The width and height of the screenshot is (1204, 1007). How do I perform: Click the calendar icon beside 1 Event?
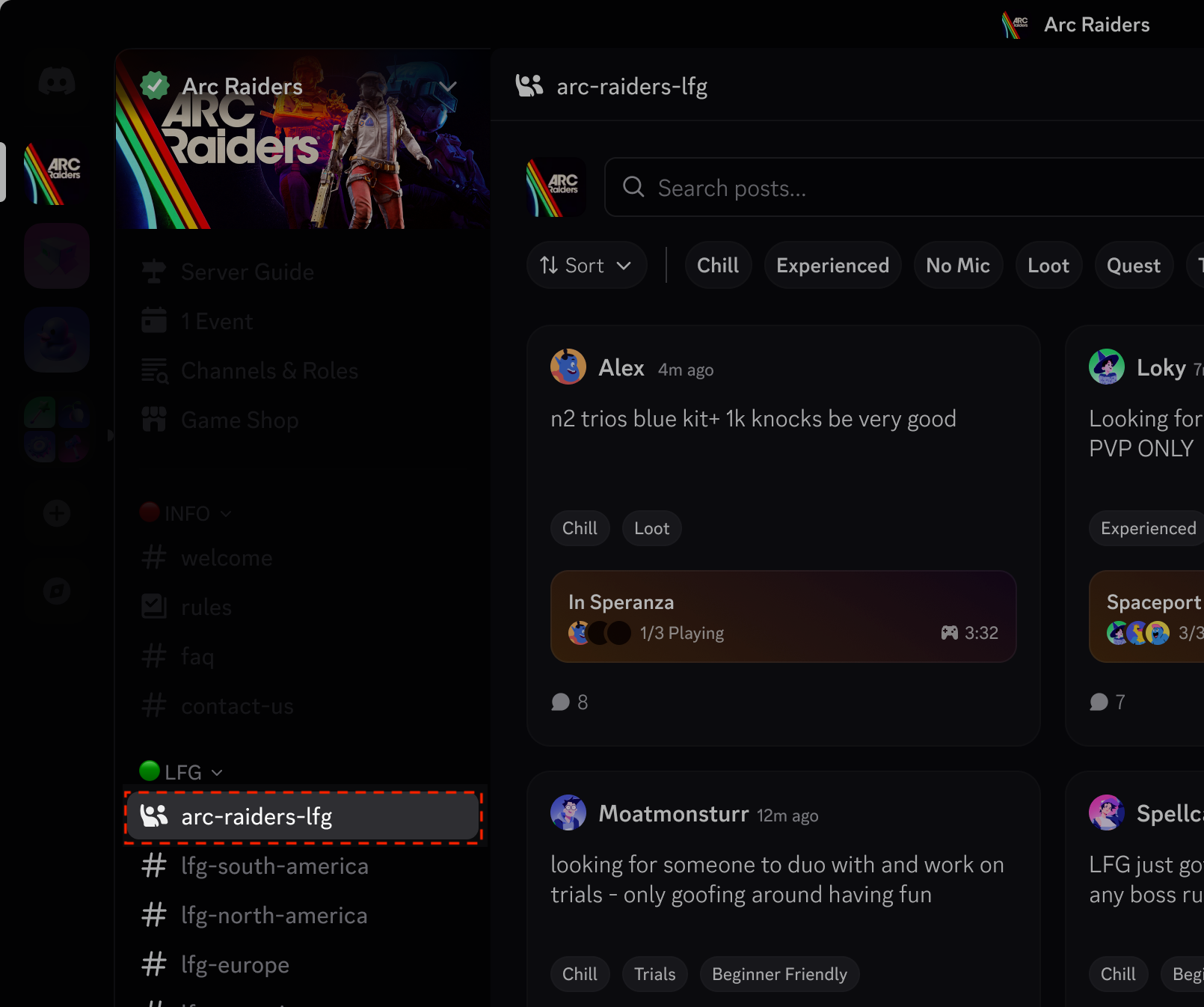(154, 320)
